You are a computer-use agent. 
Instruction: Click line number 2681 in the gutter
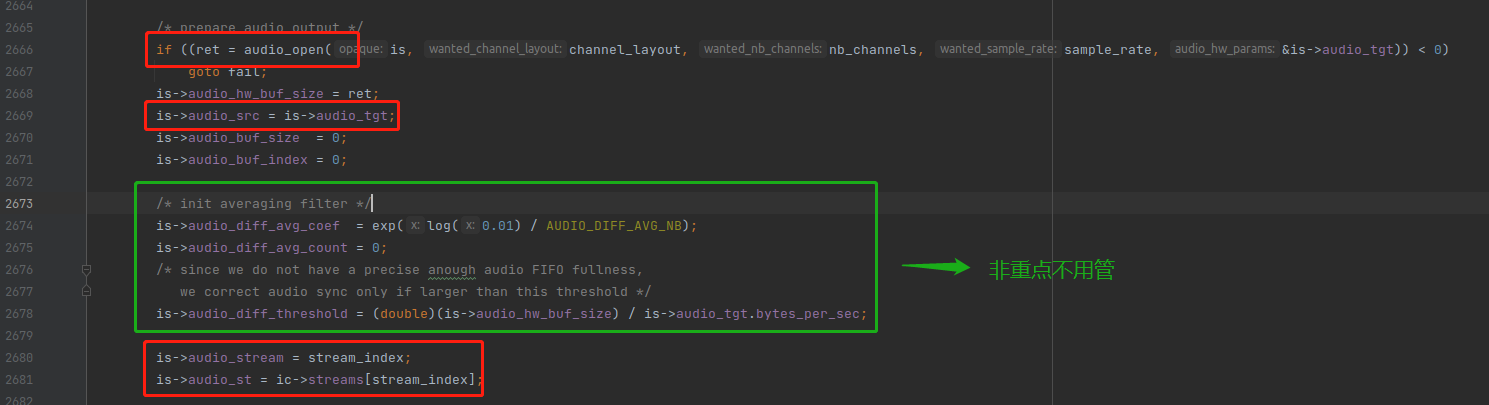18,380
